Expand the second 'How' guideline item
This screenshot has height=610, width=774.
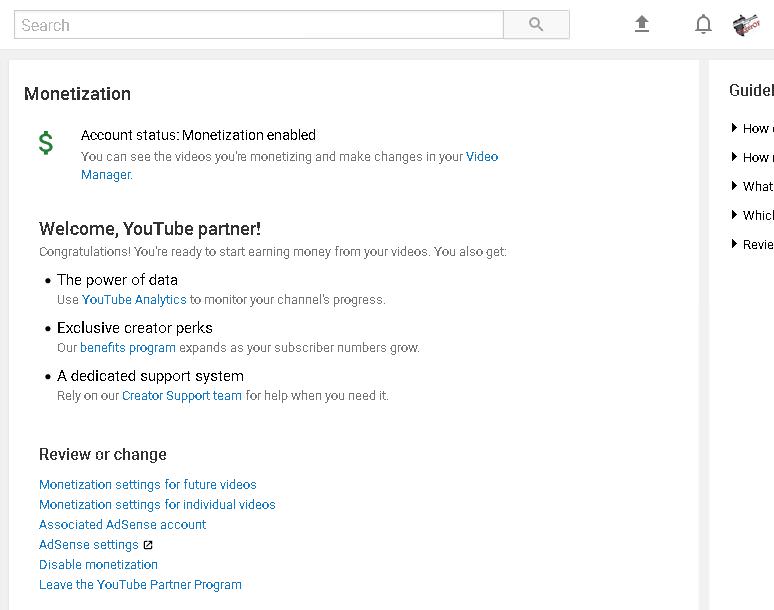(751, 157)
